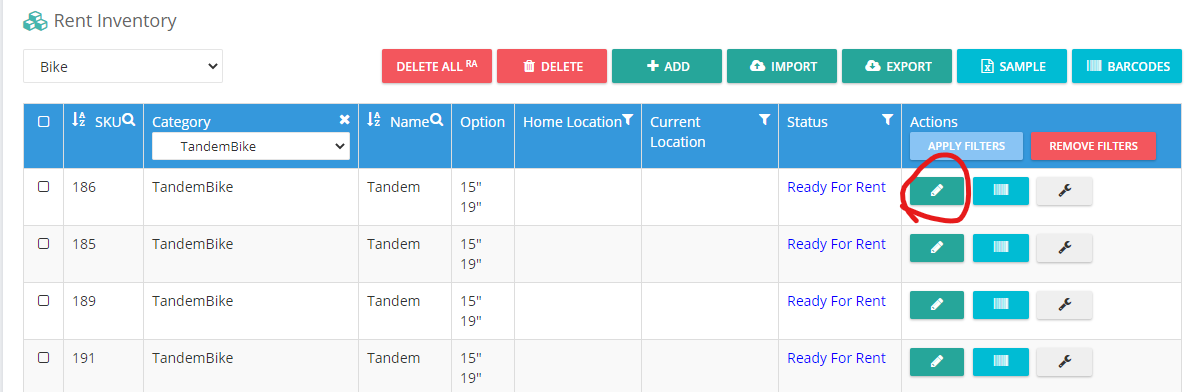Click the edit pencil icon for SKU 191

pos(936,362)
